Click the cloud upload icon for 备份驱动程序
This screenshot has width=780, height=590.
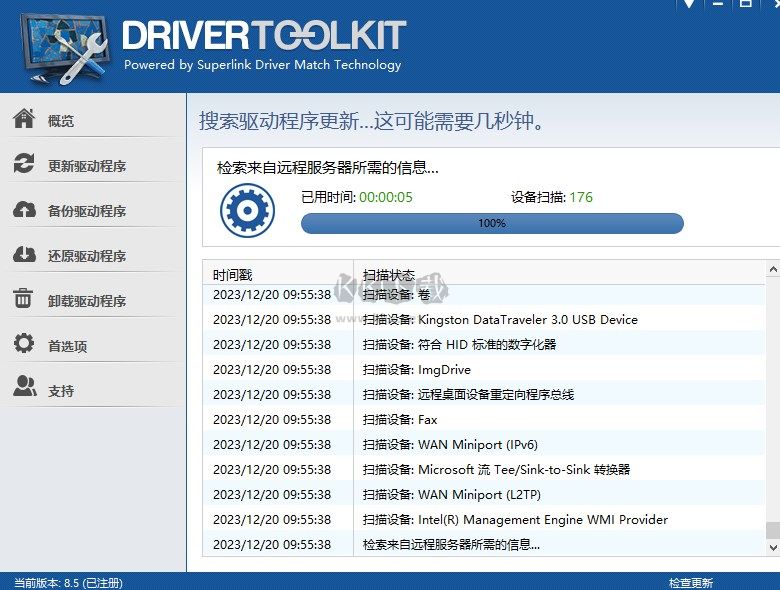tap(24, 209)
